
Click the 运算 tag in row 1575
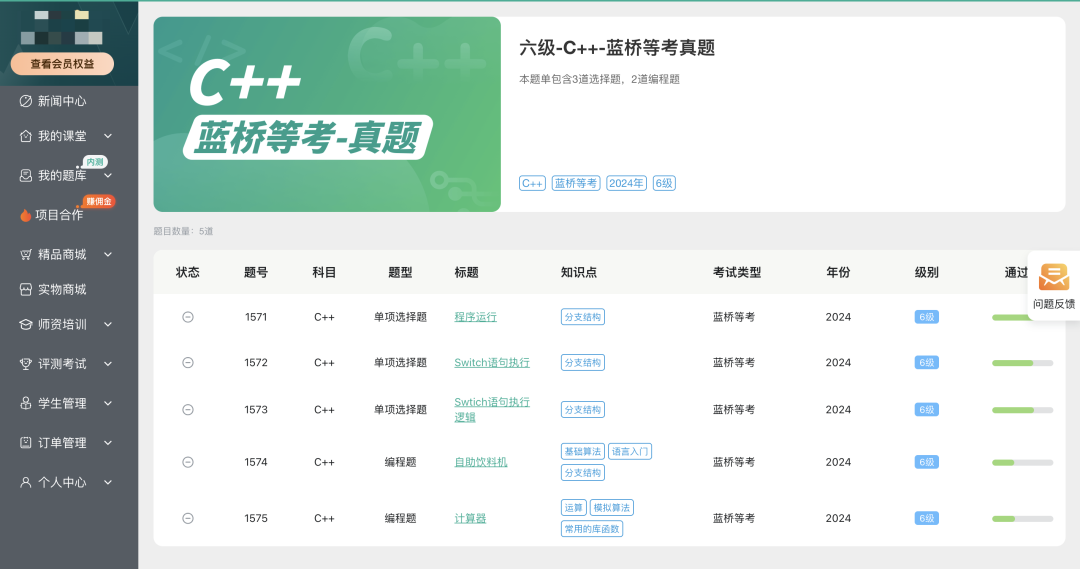pyautogui.click(x=574, y=508)
